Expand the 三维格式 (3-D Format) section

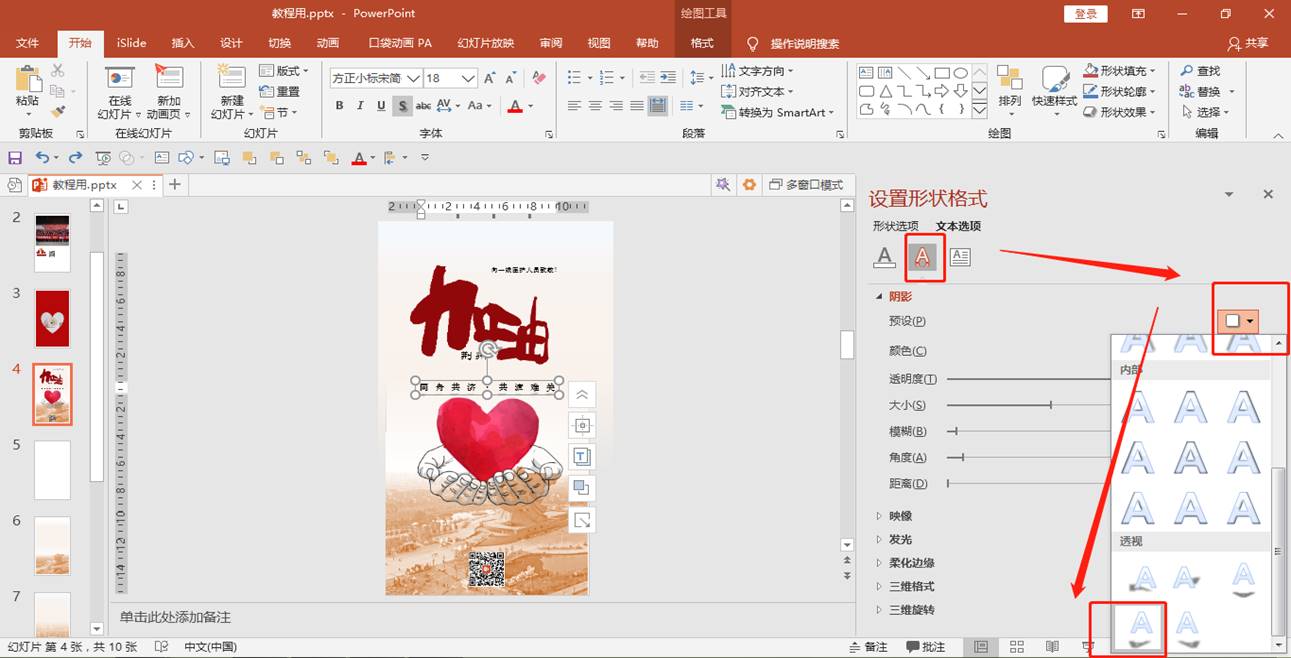coord(911,586)
